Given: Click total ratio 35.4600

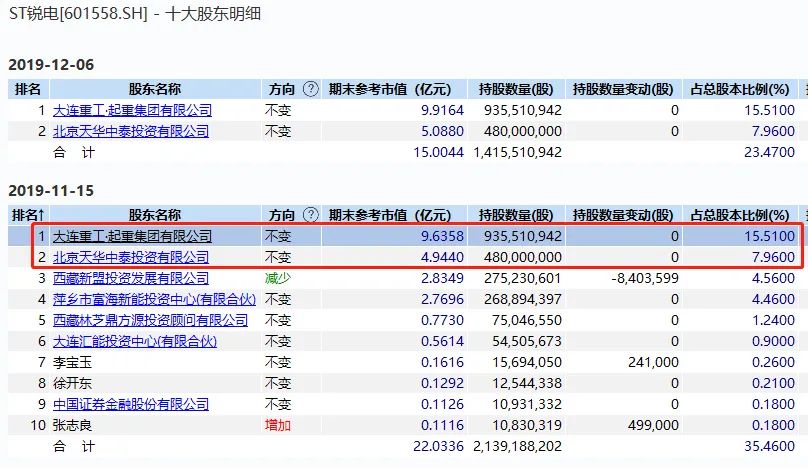Looking at the screenshot, I should [x=769, y=446].
